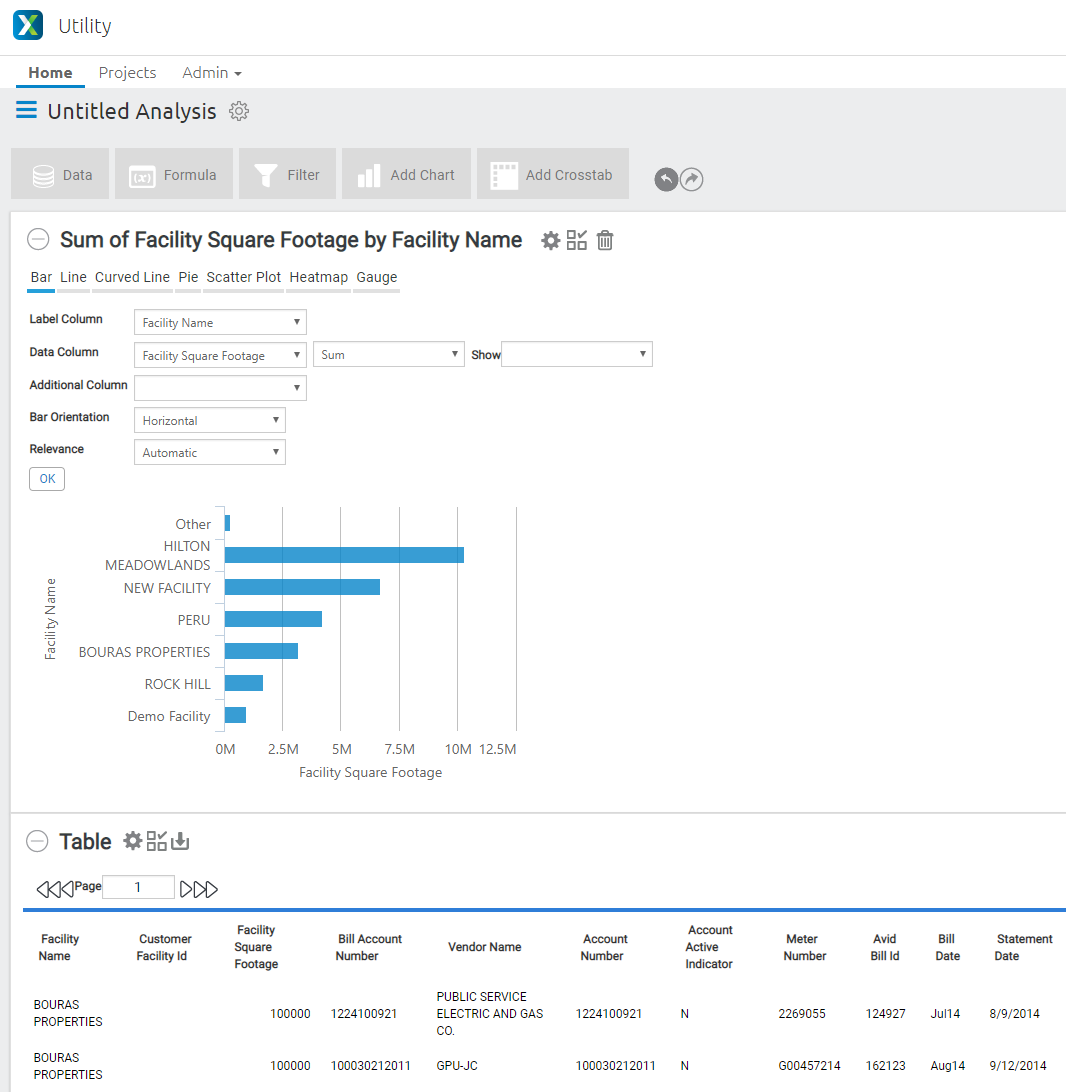Screen dimensions: 1066x1092
Task: Go to first table page
Action: coord(47,889)
